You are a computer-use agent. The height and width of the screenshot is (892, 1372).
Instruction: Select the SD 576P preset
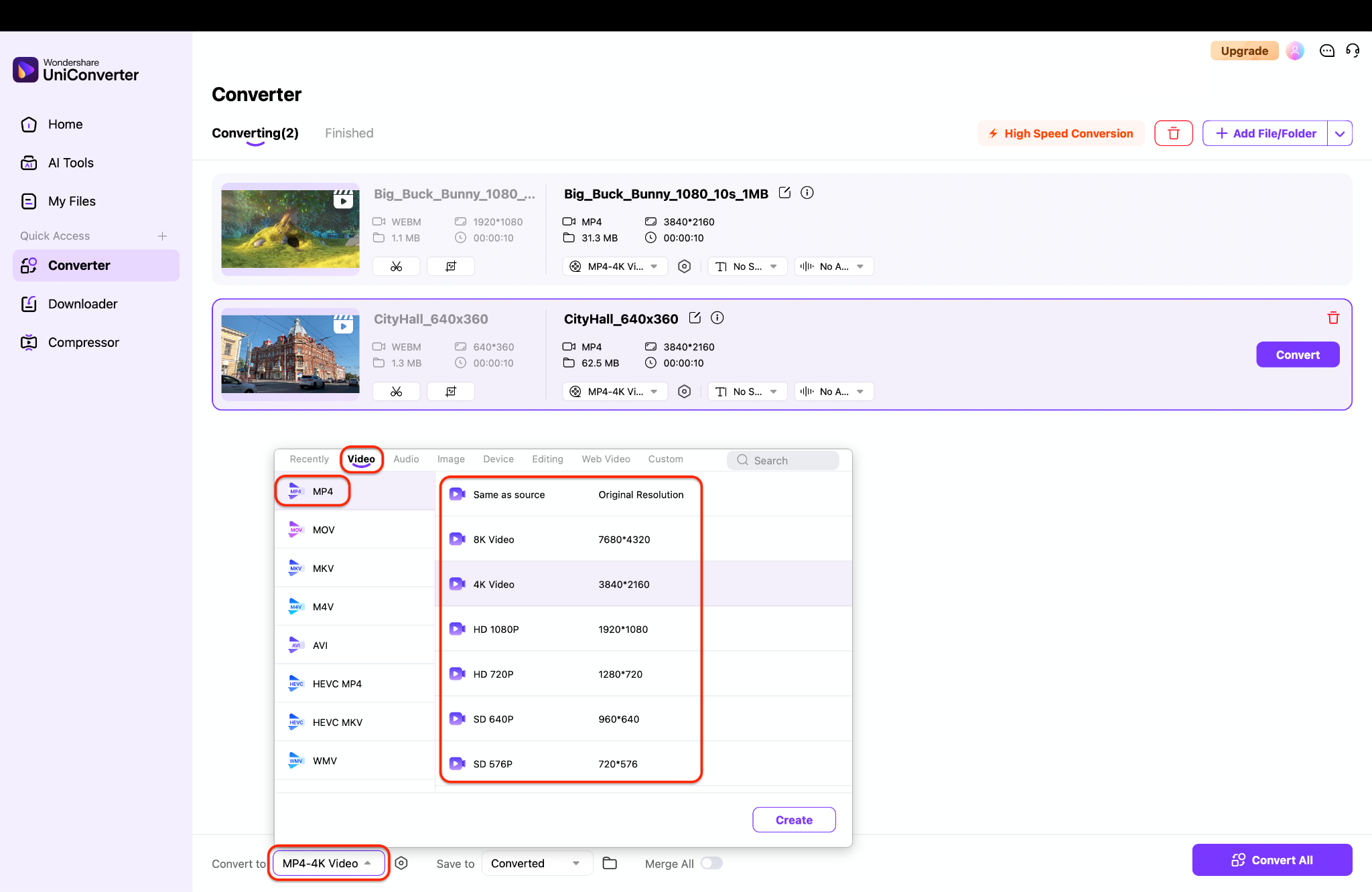(644, 763)
